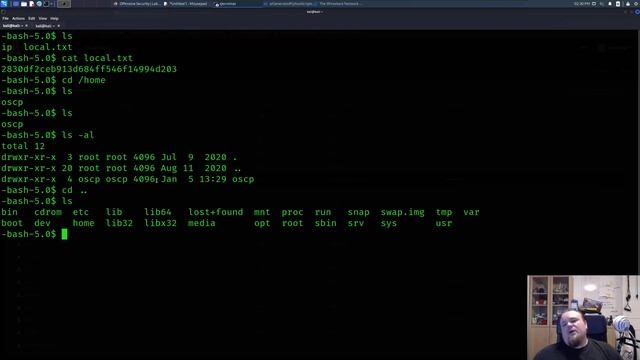Open the Edit menu
This screenshot has width=640, height=360.
click(31, 18)
